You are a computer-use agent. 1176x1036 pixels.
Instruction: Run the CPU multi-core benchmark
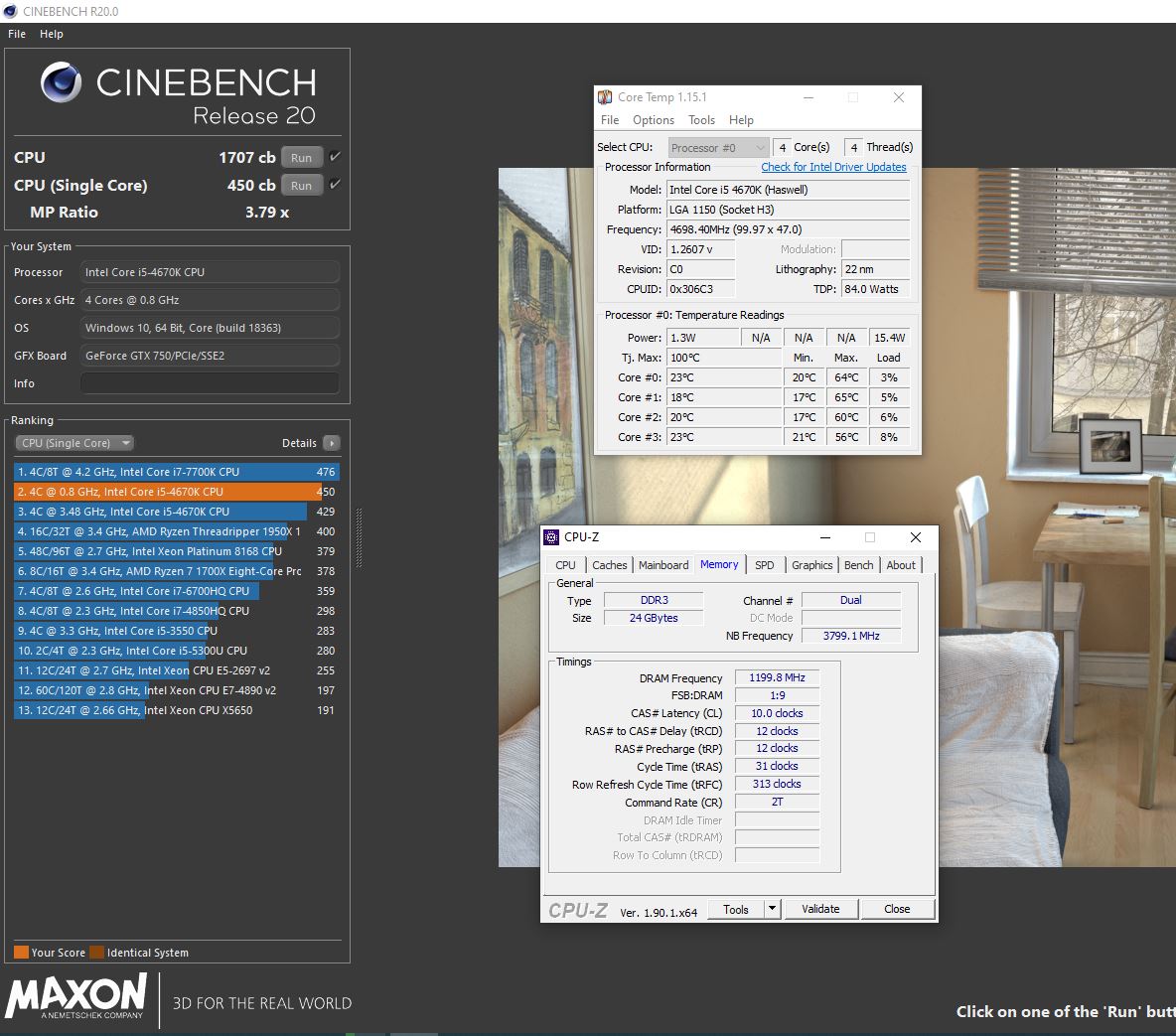(302, 158)
